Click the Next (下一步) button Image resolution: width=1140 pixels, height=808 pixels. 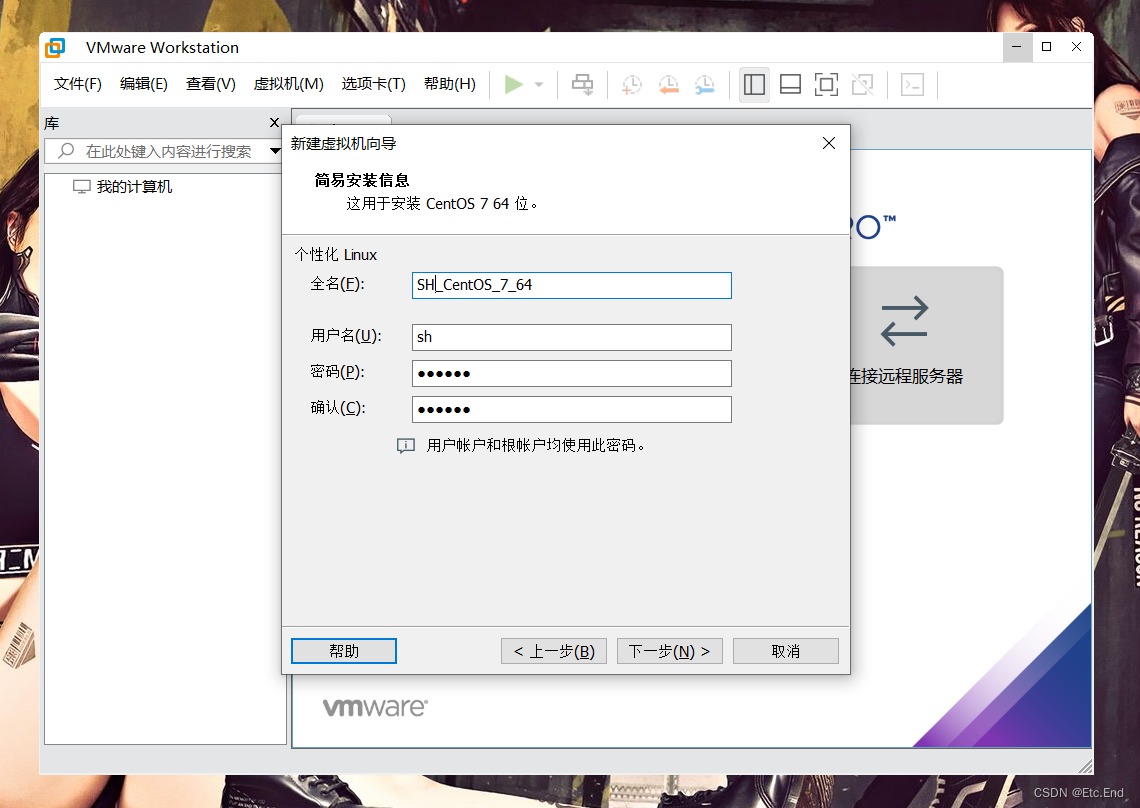click(x=670, y=651)
